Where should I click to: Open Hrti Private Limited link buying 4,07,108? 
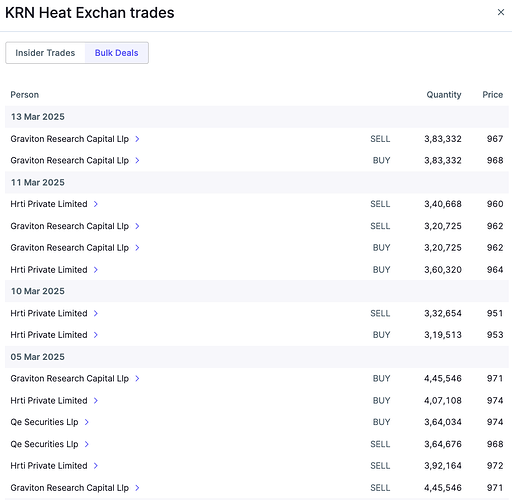coord(49,400)
